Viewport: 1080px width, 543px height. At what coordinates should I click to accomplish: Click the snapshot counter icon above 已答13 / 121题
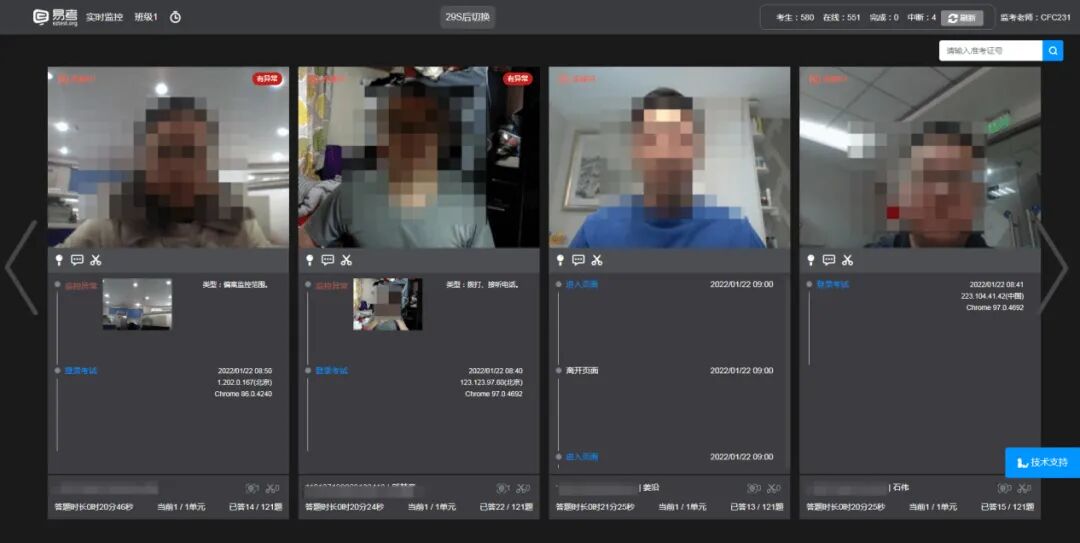pos(754,489)
